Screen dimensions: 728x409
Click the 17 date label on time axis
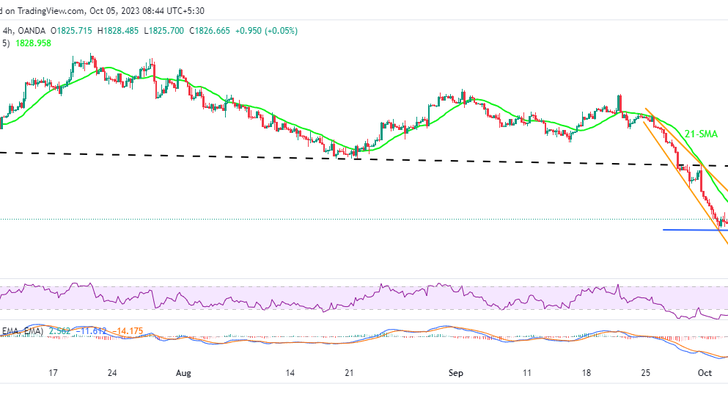(53, 373)
